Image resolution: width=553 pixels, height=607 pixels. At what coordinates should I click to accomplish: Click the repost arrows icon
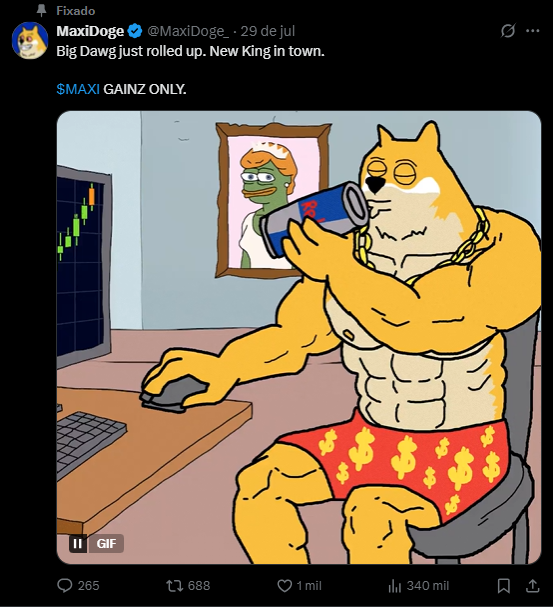pyautogui.click(x=175, y=585)
